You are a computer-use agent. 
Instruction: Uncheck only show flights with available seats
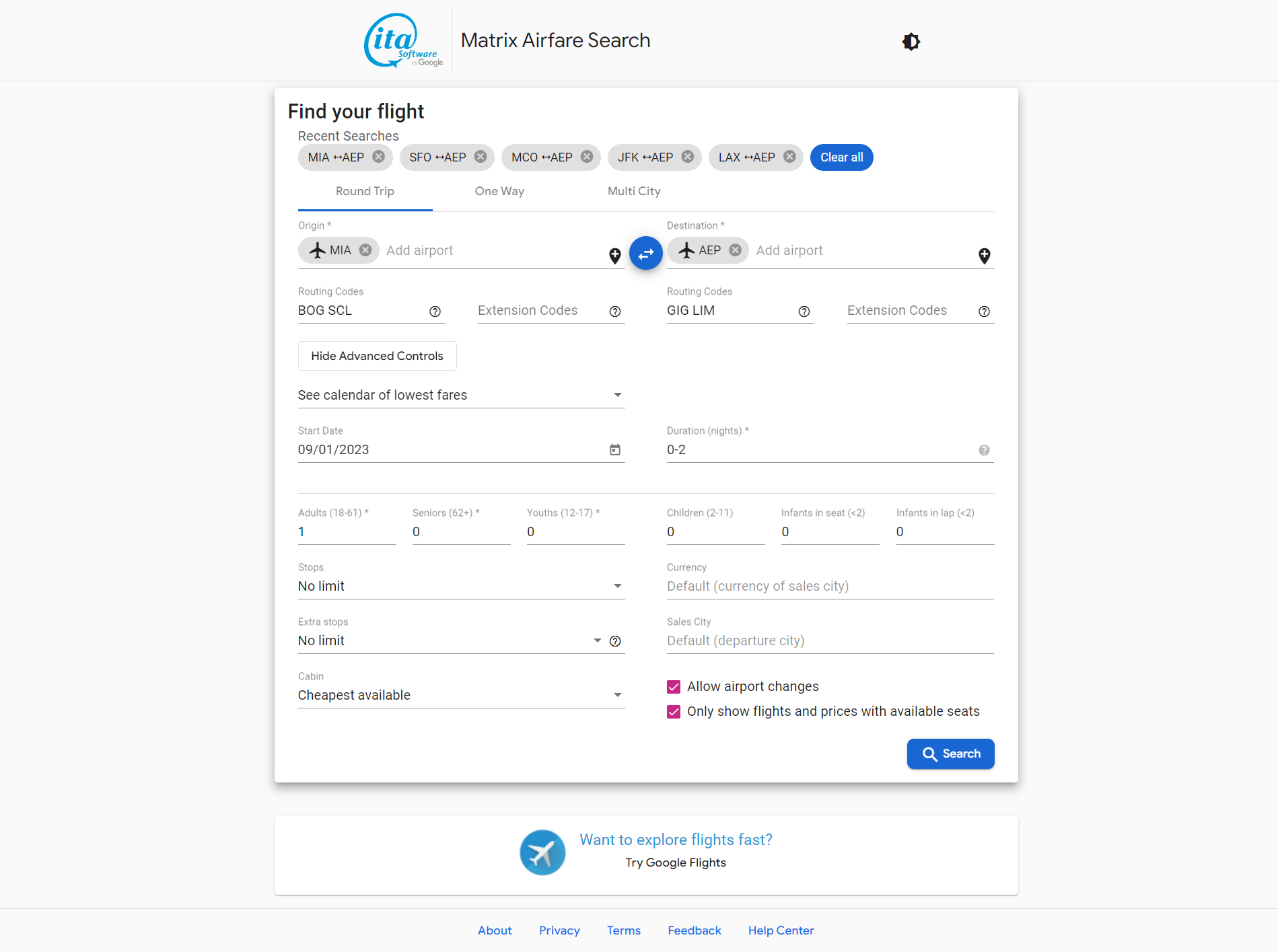674,712
